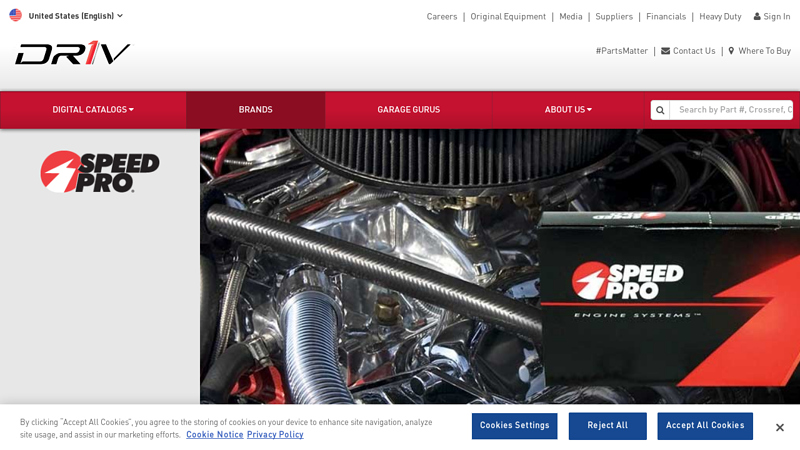Image resolution: width=800 pixels, height=450 pixels.
Task: Open the Media link
Action: [x=570, y=16]
